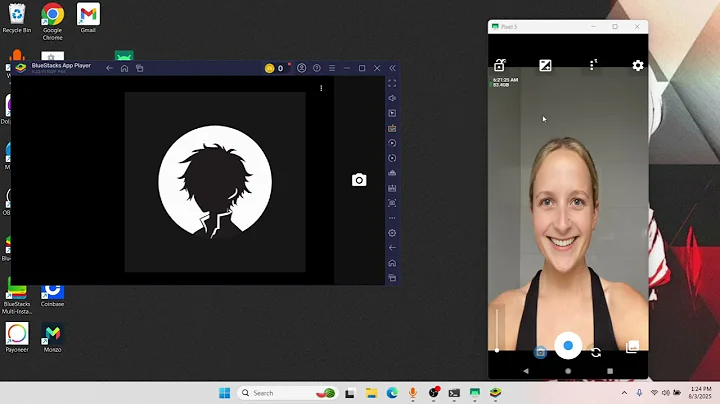
Task: Open the help question mark in BlueStacks
Action: [317, 68]
